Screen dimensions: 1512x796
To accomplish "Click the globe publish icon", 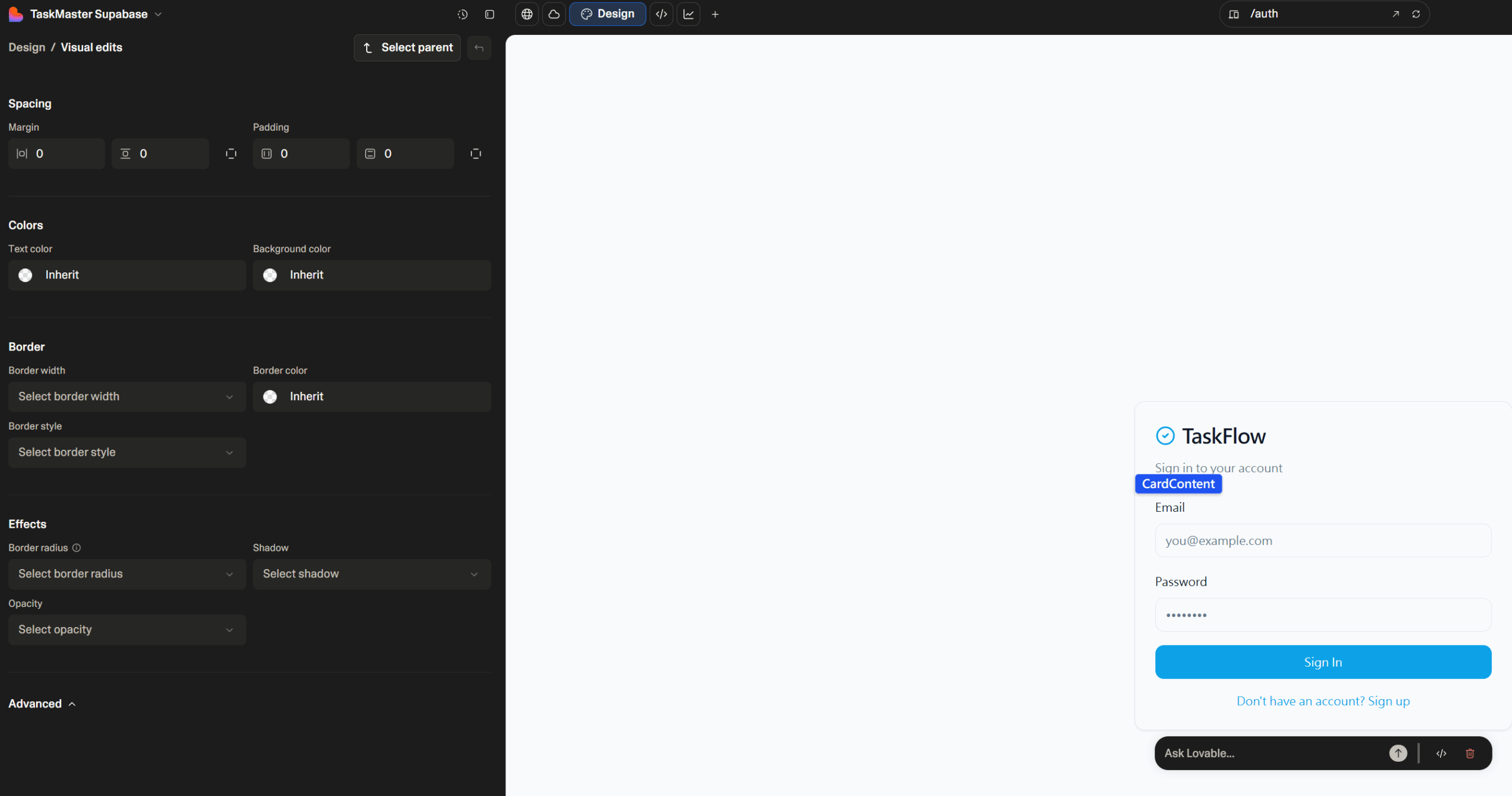I will coord(527,14).
